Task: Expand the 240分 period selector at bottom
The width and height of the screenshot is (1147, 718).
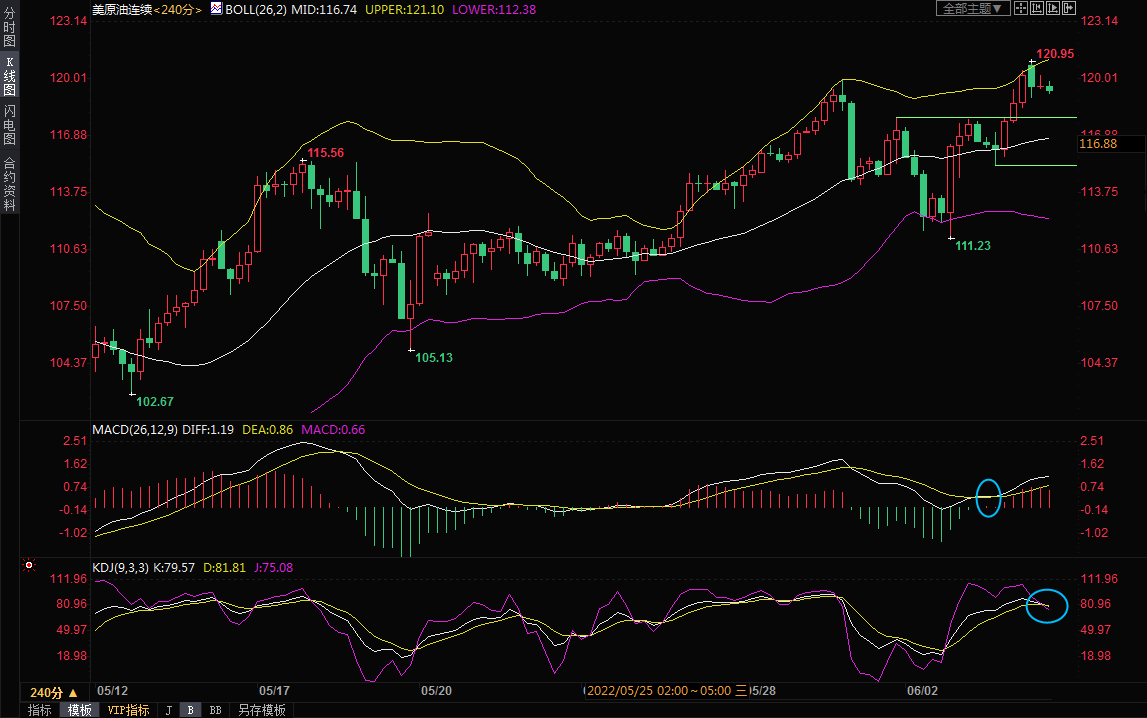Action: pyautogui.click(x=54, y=693)
